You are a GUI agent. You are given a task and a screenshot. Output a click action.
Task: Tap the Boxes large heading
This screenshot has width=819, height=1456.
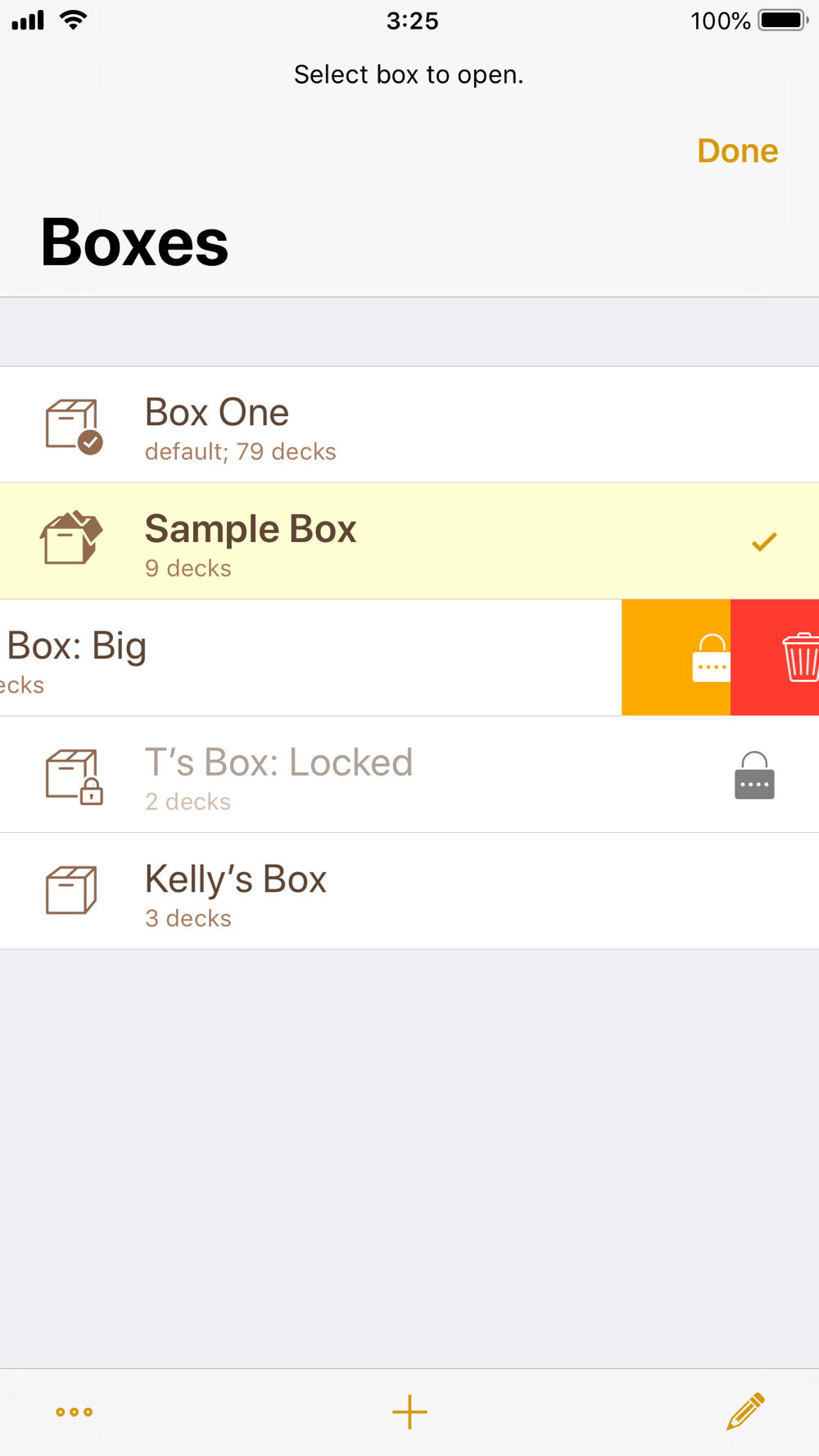point(135,242)
